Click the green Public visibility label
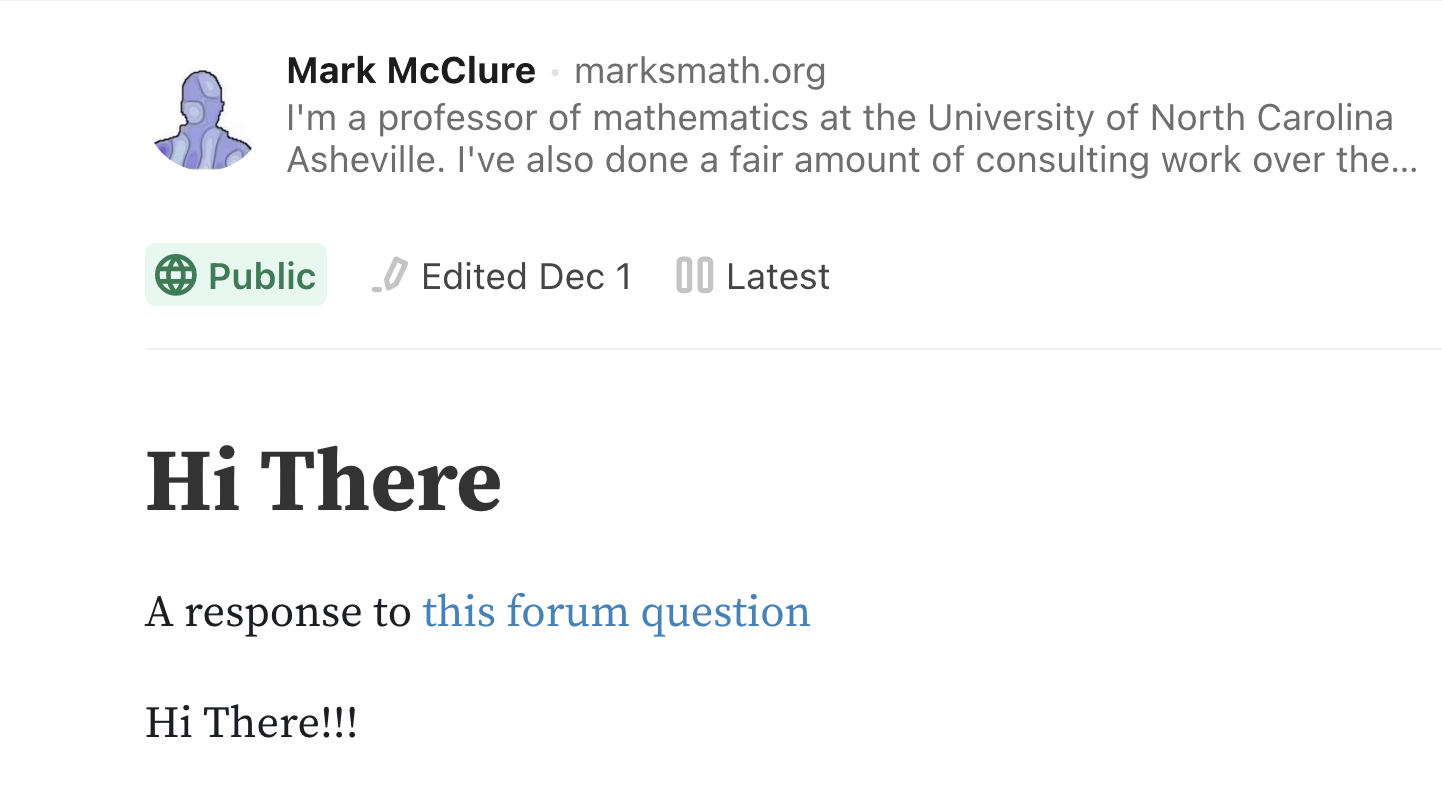 click(x=262, y=276)
